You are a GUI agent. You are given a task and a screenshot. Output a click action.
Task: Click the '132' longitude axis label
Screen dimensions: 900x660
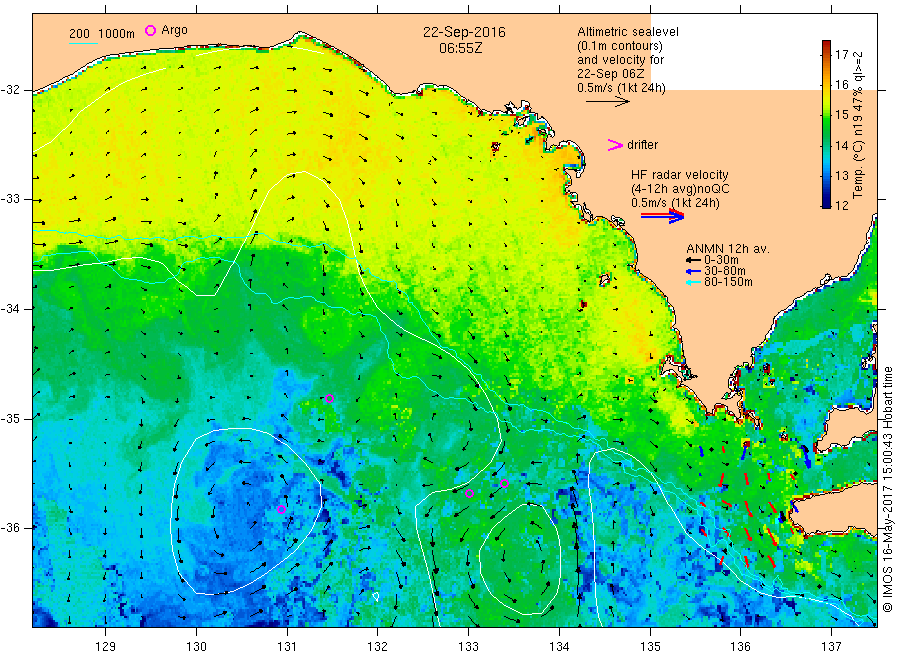pos(378,647)
